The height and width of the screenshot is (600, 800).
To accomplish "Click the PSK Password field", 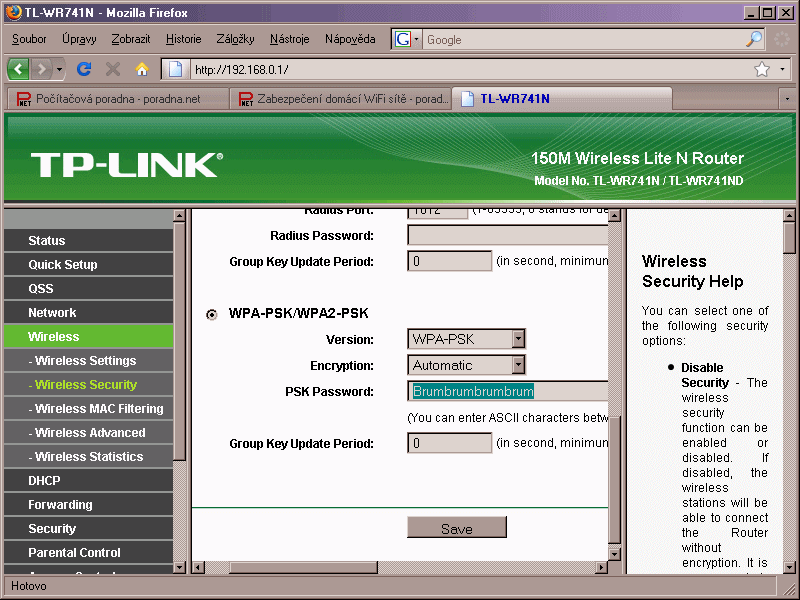I will click(x=508, y=391).
